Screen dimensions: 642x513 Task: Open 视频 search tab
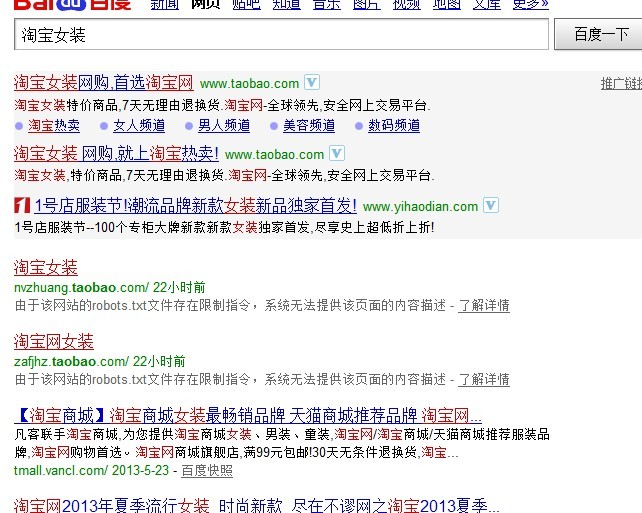coord(407,4)
